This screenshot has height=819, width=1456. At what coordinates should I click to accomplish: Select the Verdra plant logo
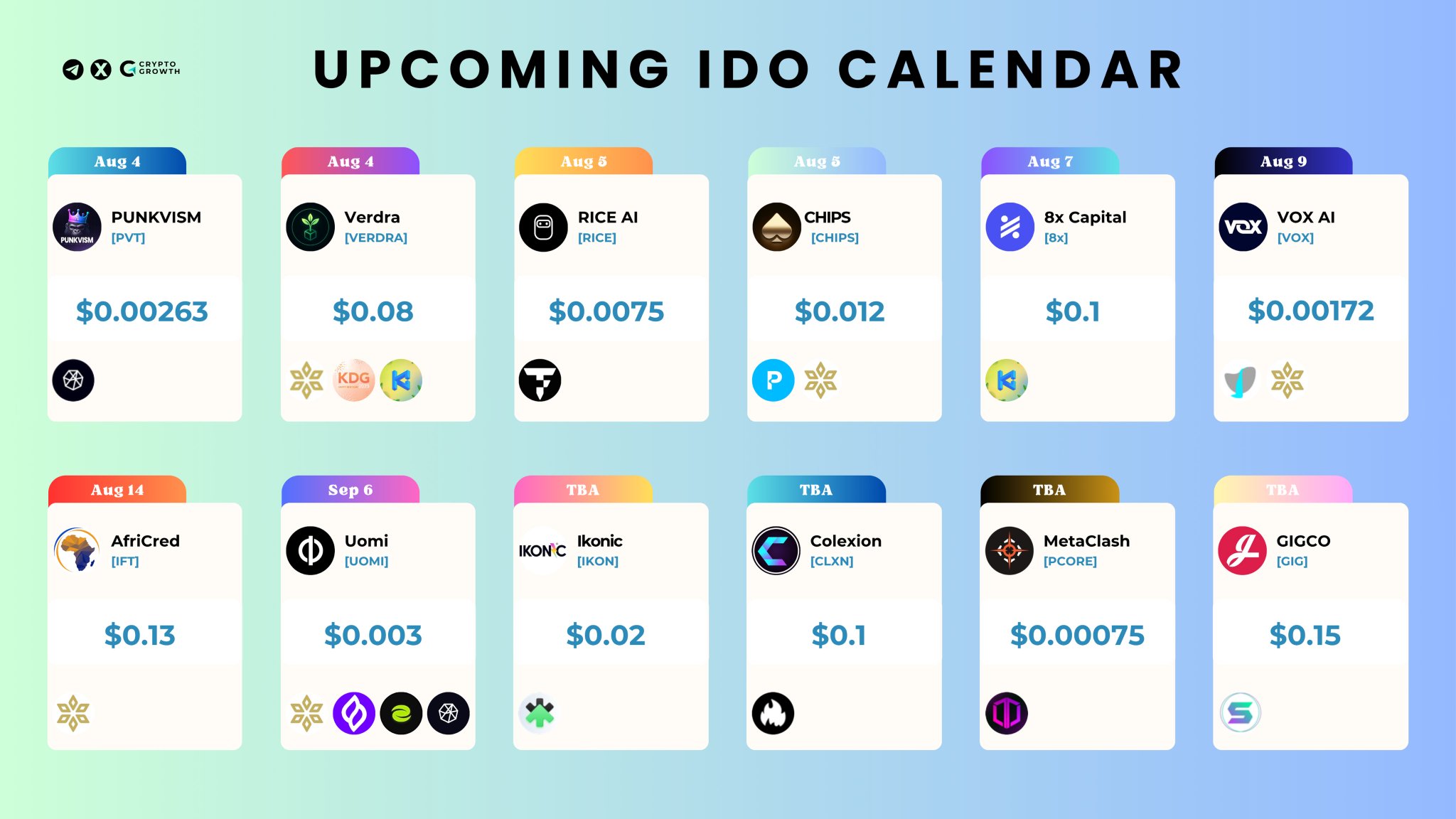(x=310, y=227)
